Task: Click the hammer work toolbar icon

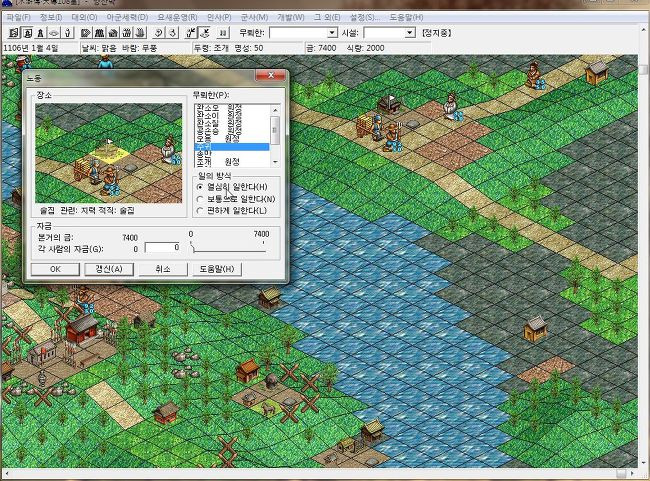Action: click(191, 32)
